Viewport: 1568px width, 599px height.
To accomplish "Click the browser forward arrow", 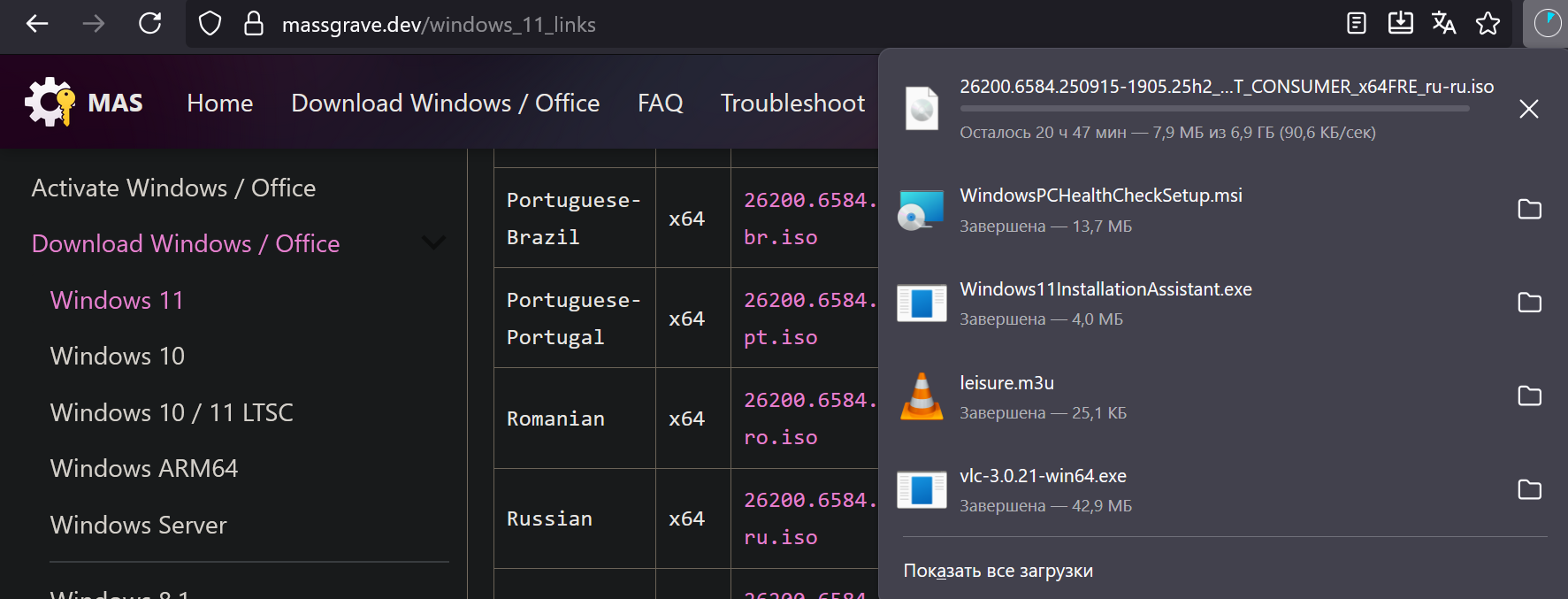I will pos(94,24).
